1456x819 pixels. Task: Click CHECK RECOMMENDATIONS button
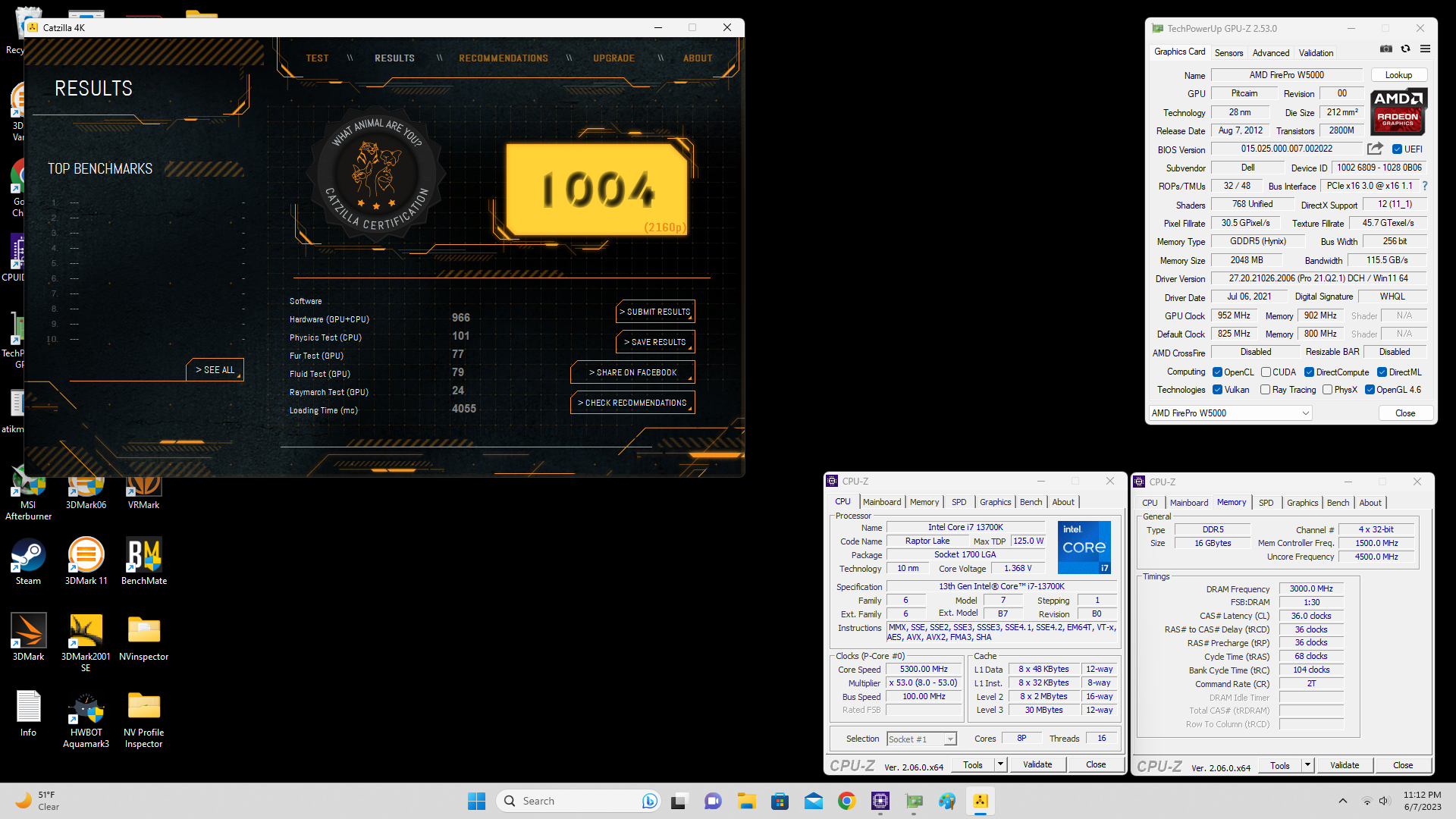pos(632,403)
